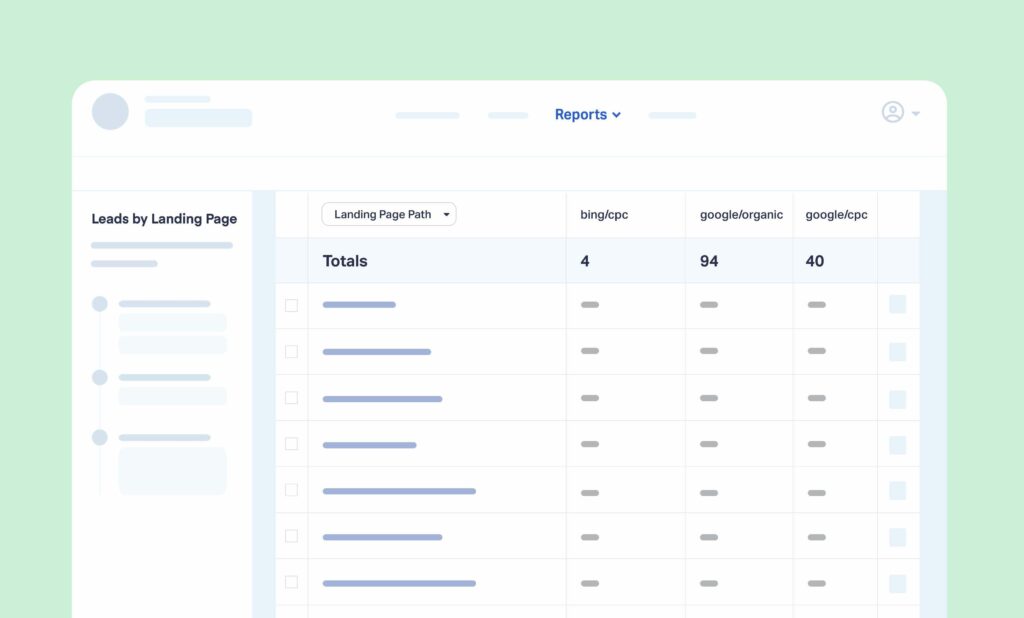
Task: Click the first row's action square icon
Action: (897, 305)
